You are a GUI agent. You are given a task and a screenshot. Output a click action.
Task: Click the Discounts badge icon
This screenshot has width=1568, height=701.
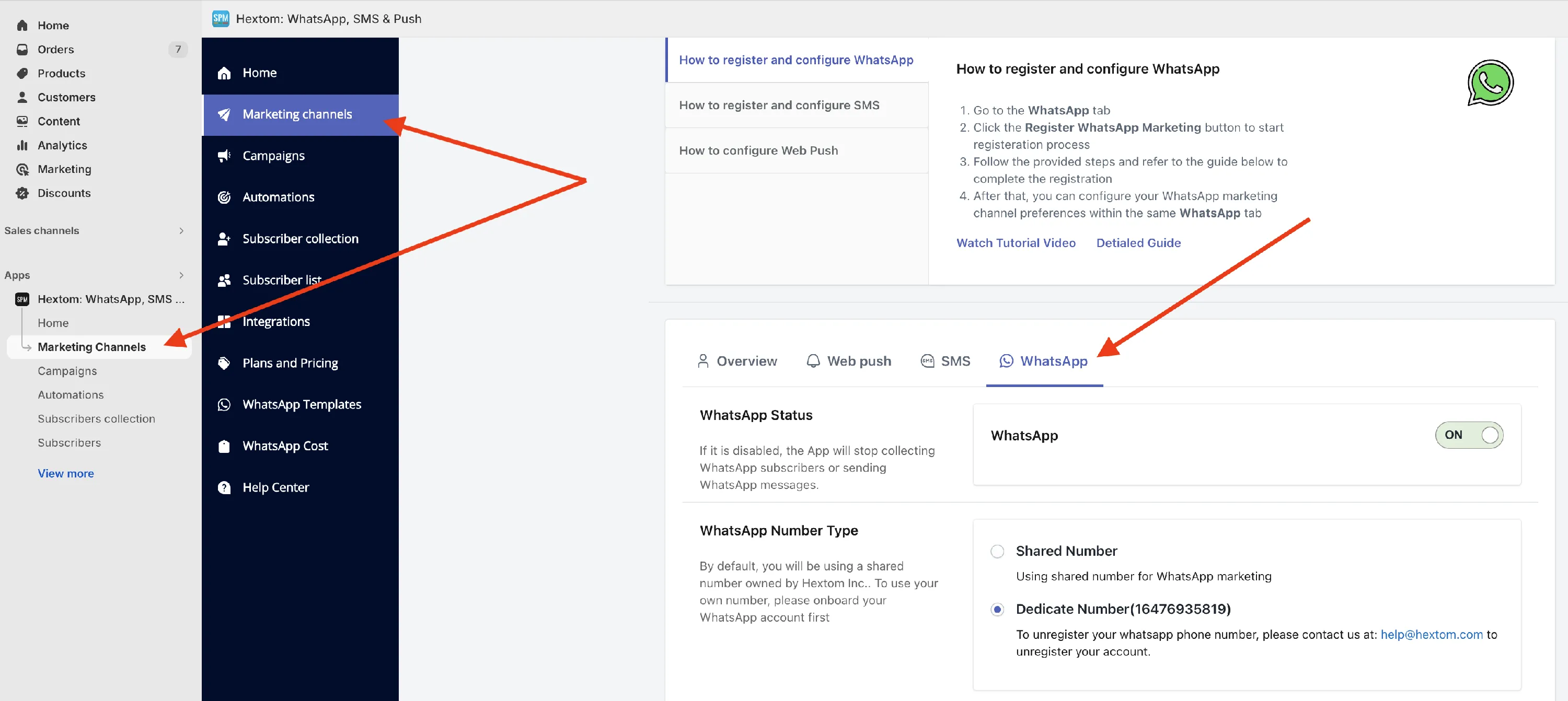(22, 193)
